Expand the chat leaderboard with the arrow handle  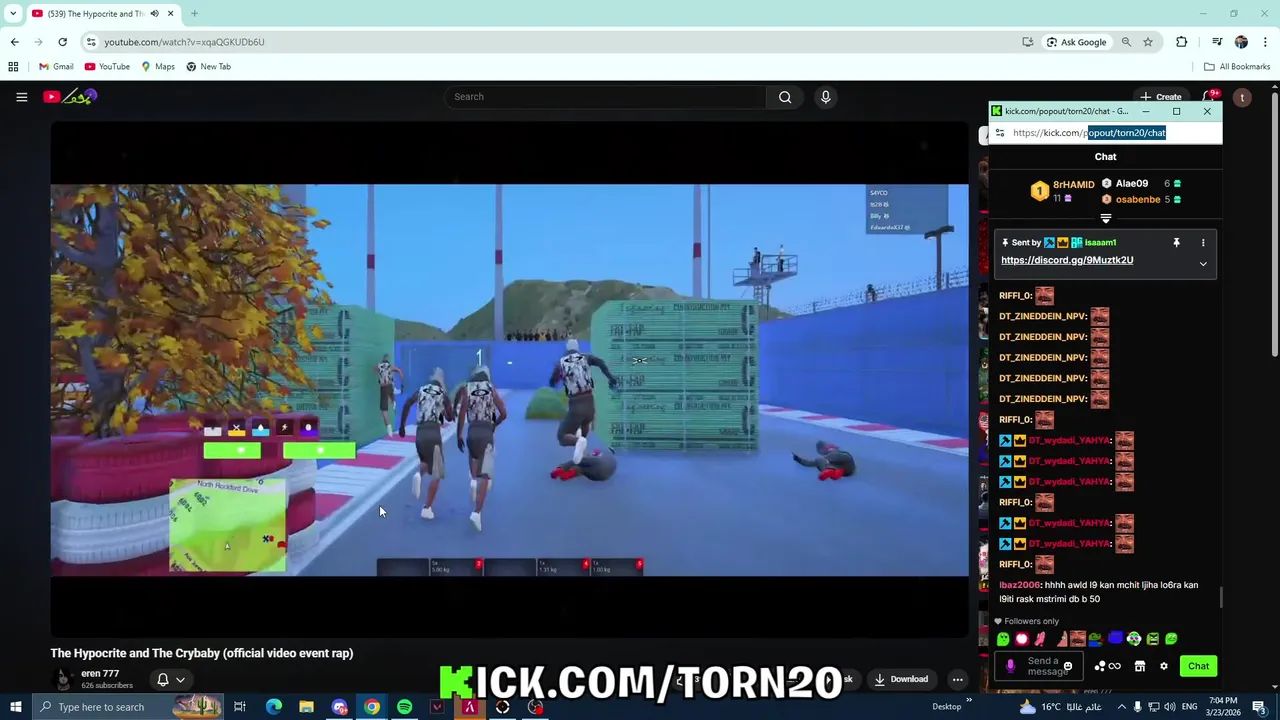pos(1105,219)
